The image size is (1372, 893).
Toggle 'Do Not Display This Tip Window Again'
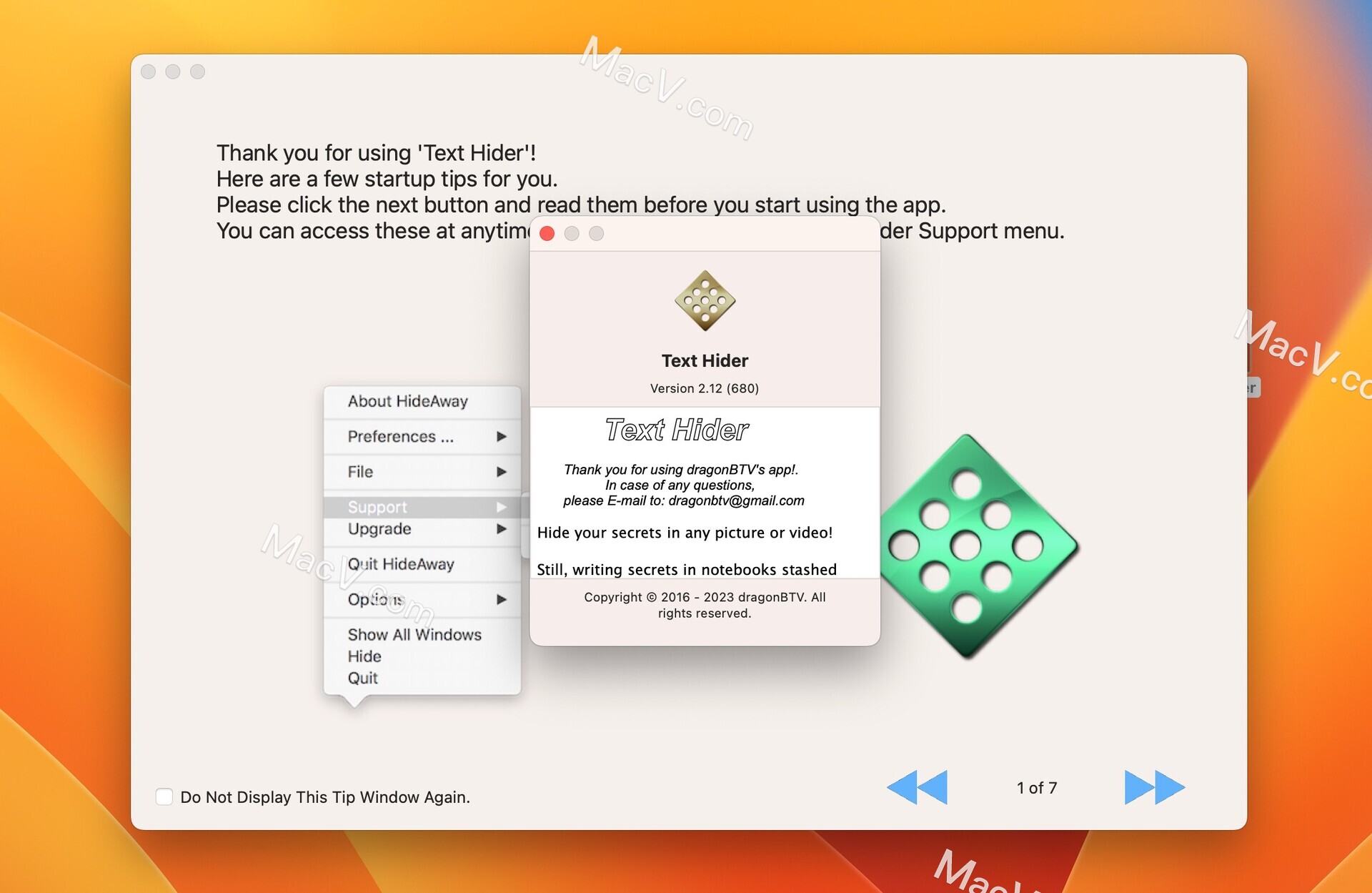click(162, 797)
